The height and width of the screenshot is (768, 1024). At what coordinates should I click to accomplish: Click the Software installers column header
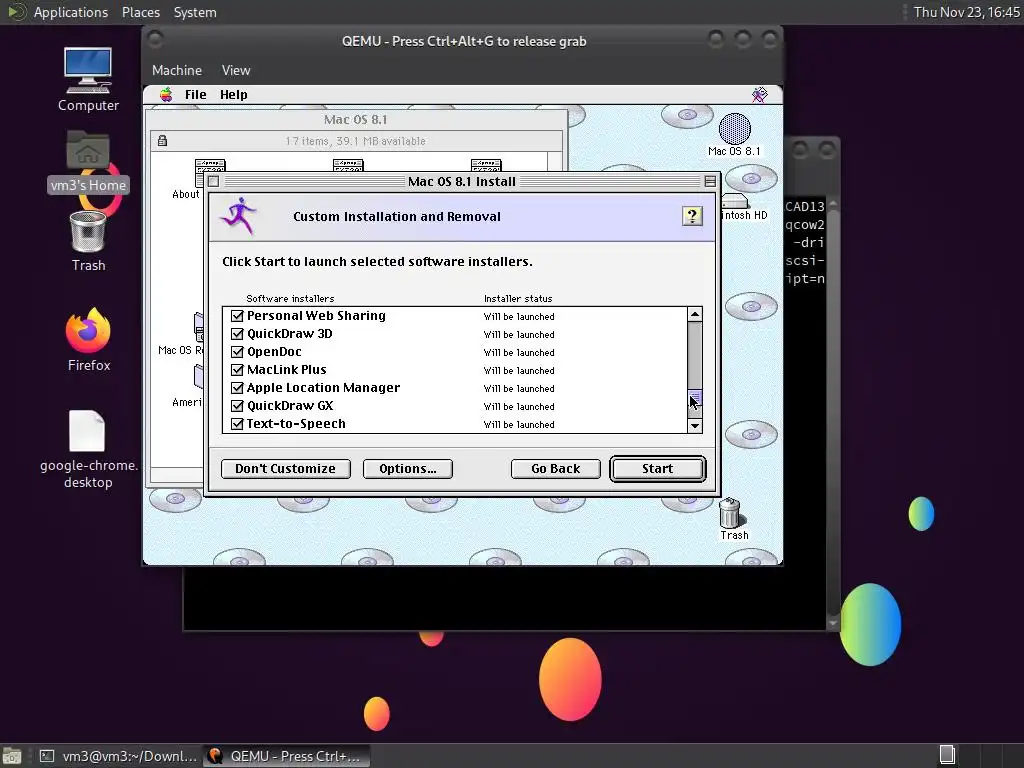pyautogui.click(x=290, y=298)
